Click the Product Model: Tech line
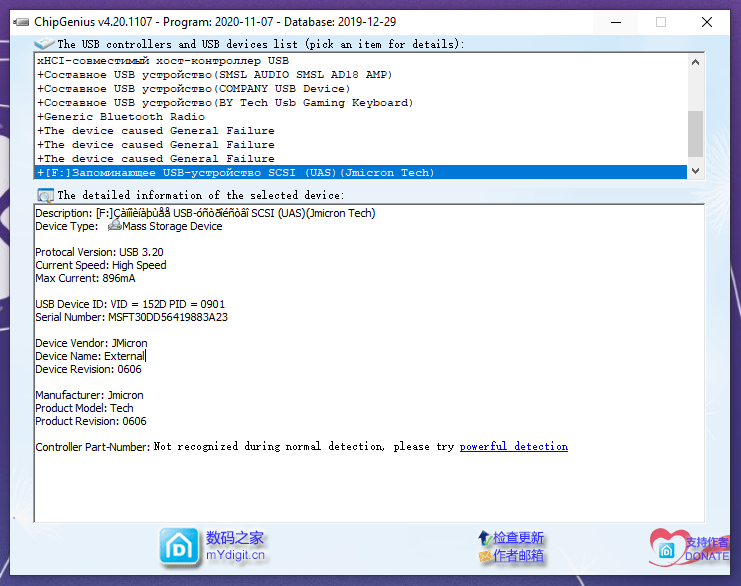Image resolution: width=741 pixels, height=586 pixels. tap(84, 408)
